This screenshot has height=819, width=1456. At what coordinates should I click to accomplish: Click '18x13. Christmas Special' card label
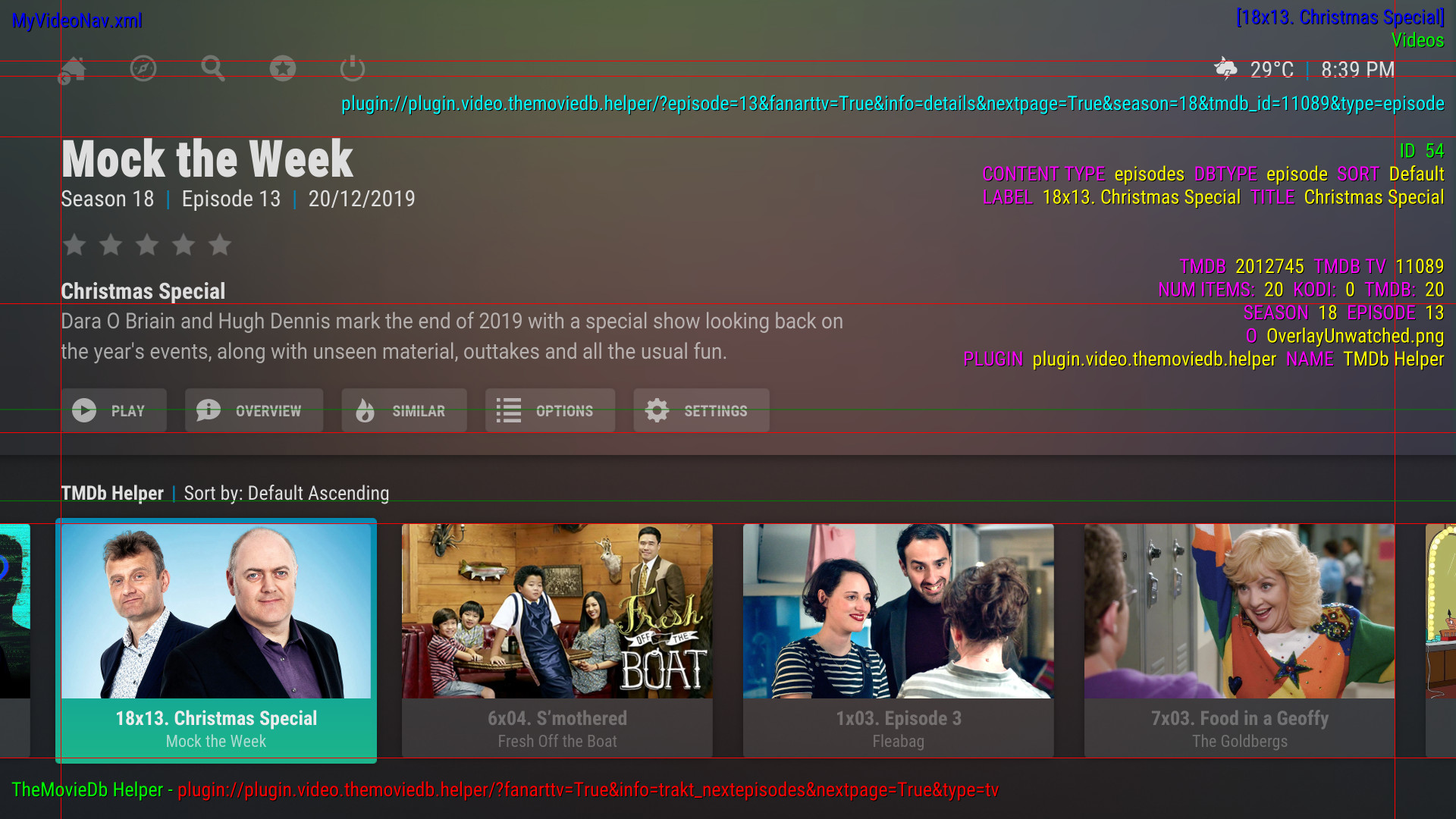[x=216, y=718]
